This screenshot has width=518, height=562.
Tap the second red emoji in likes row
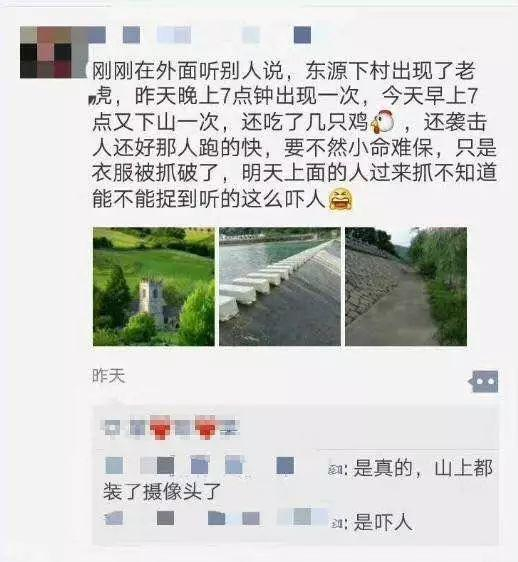pyautogui.click(x=205, y=427)
